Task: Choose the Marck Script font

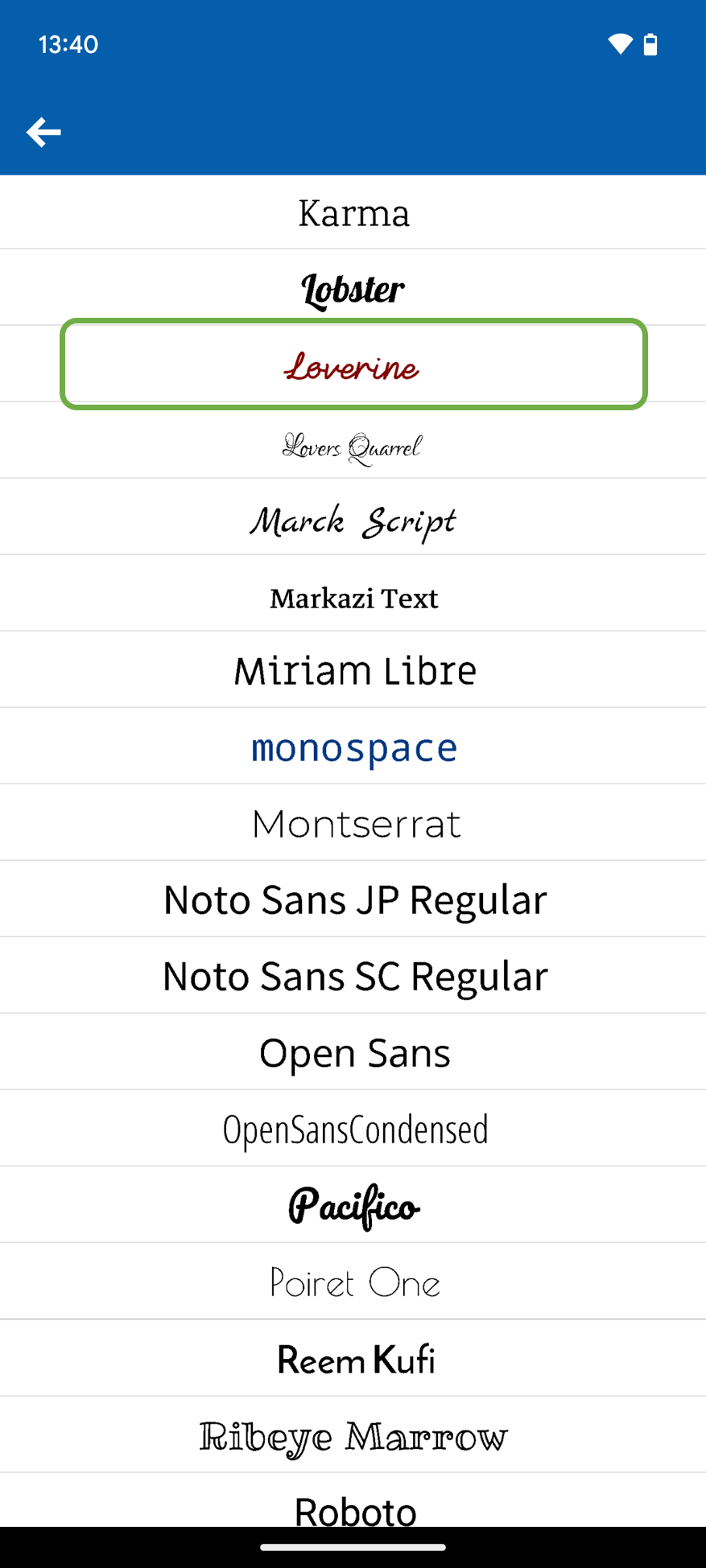Action: 353,521
